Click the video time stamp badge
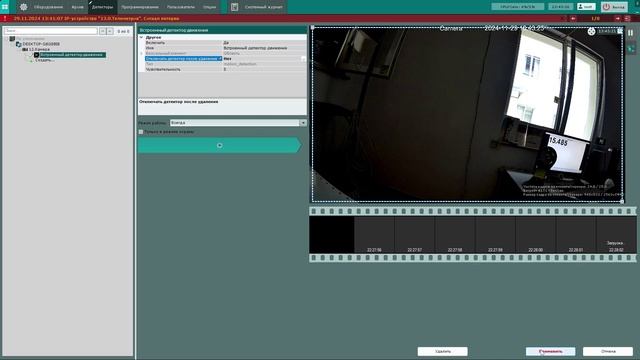Viewport: 640px width, 360px height. 607,31
